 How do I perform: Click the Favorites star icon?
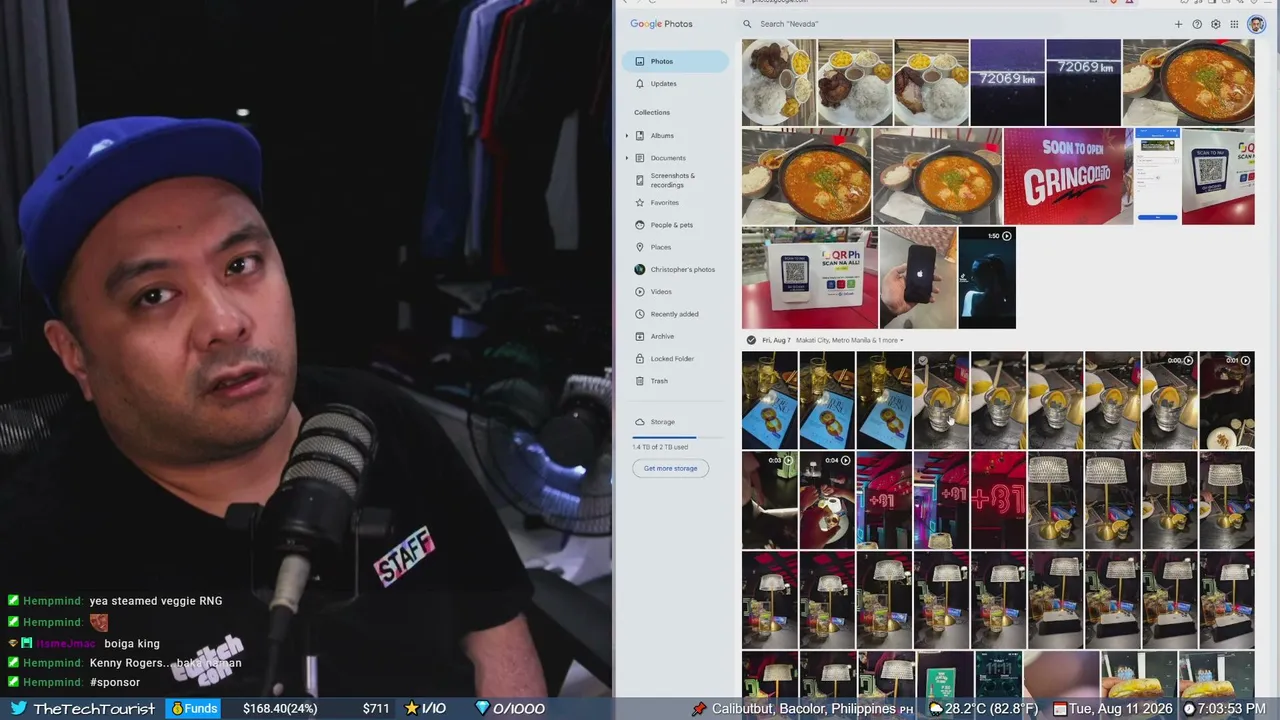(640, 203)
